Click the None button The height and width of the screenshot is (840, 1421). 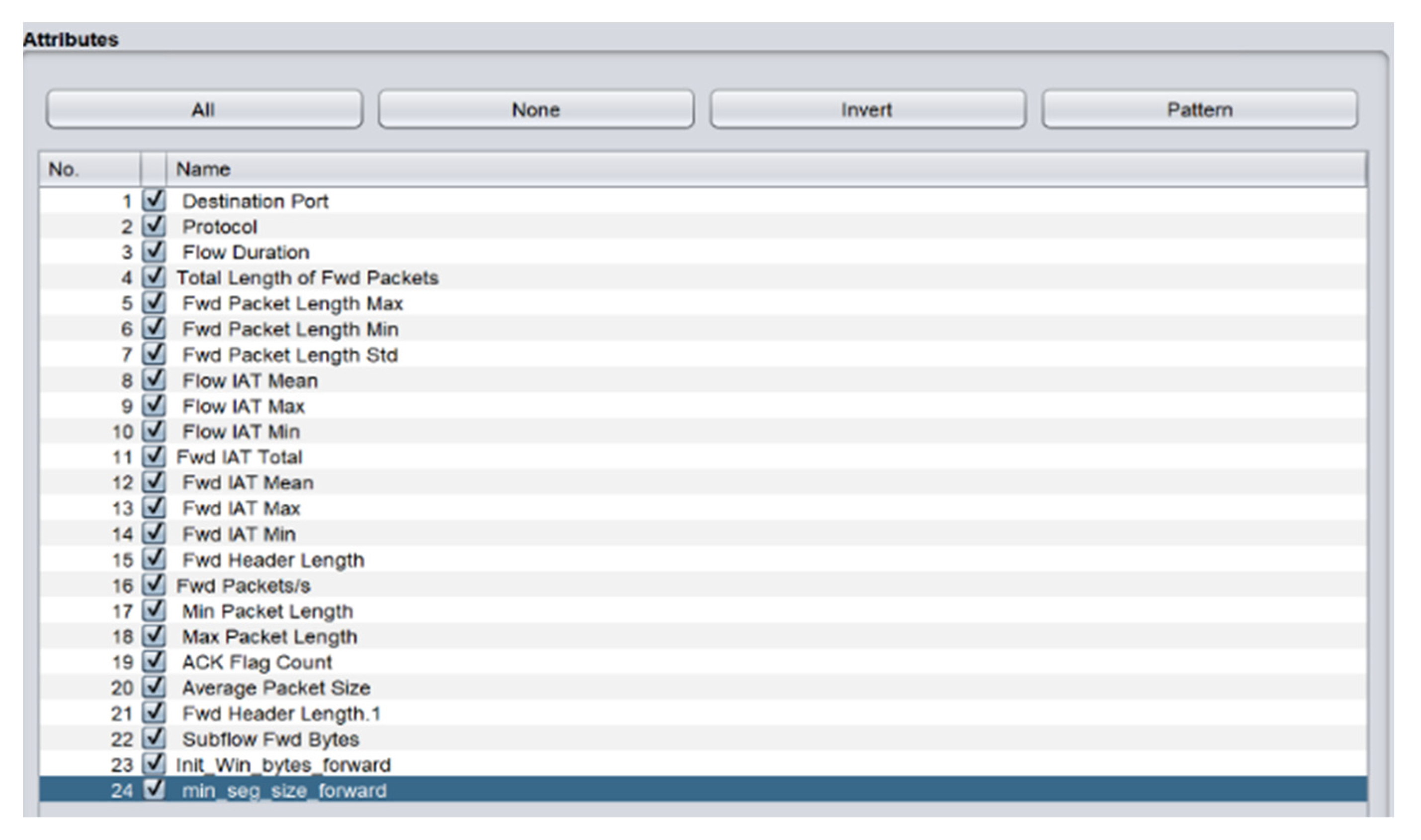(x=536, y=109)
